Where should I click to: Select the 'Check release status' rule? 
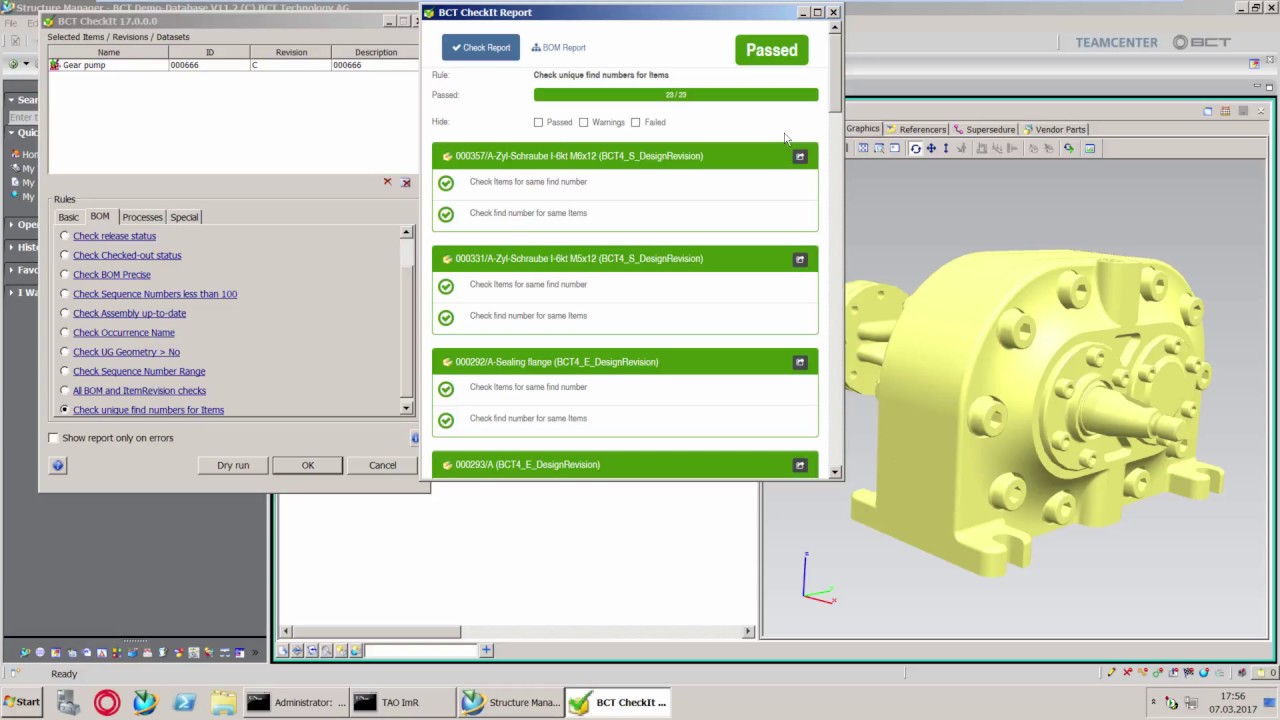pyautogui.click(x=65, y=236)
